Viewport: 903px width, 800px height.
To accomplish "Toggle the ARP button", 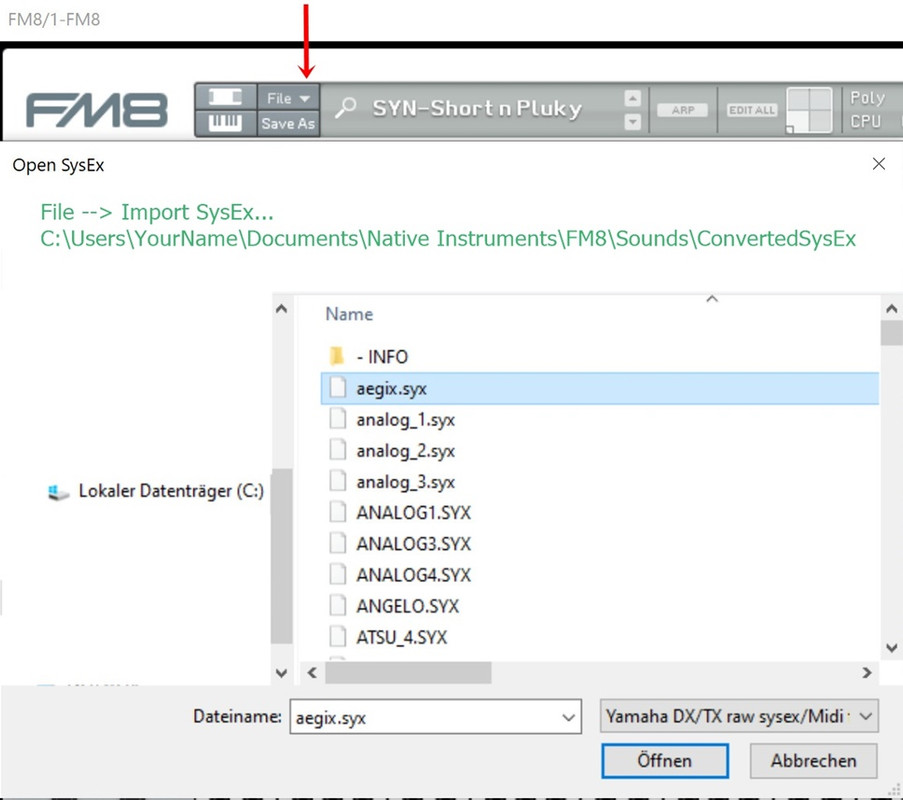I will point(682,110).
